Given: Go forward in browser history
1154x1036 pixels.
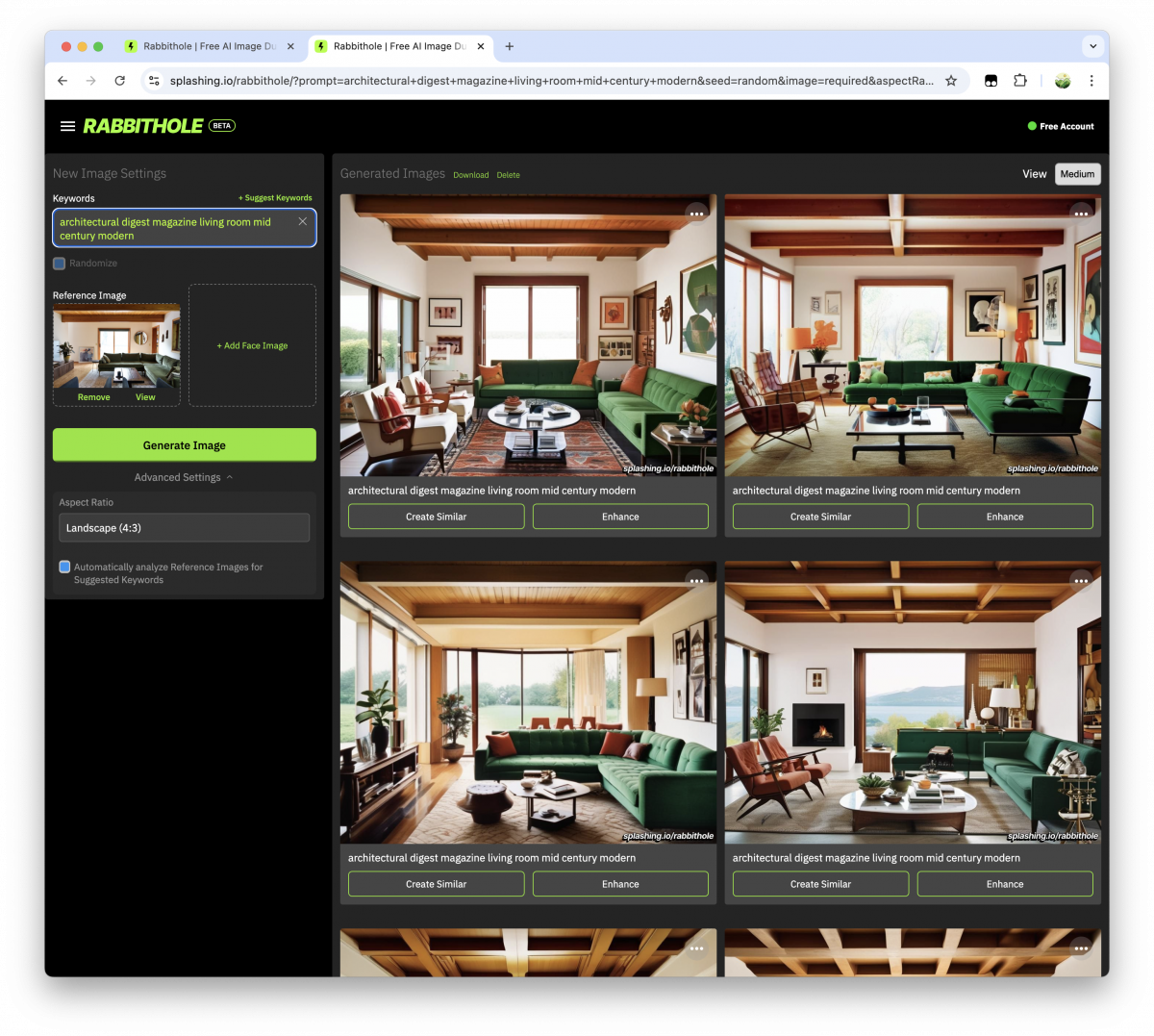Looking at the screenshot, I should pos(91,81).
